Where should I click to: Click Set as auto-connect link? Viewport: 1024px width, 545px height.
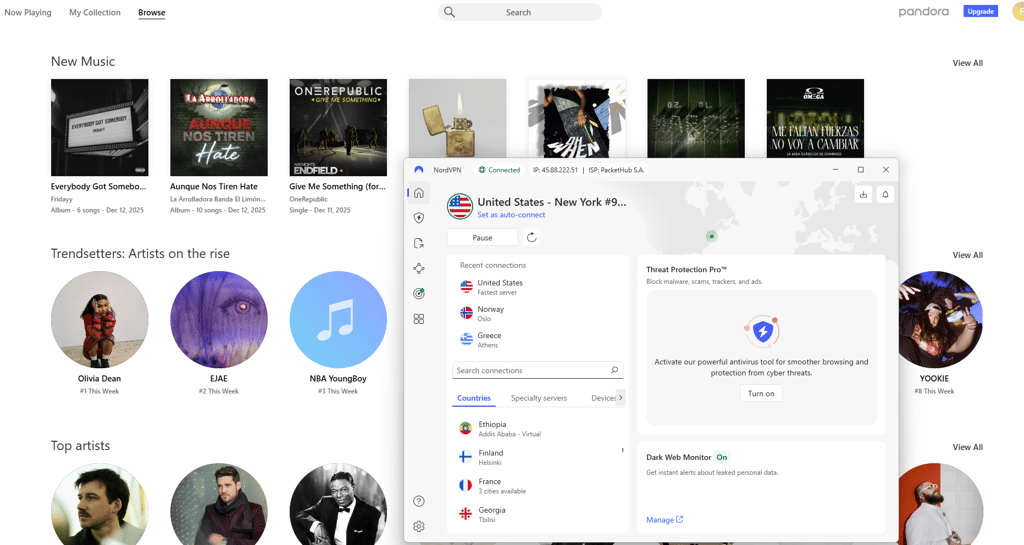pos(511,215)
